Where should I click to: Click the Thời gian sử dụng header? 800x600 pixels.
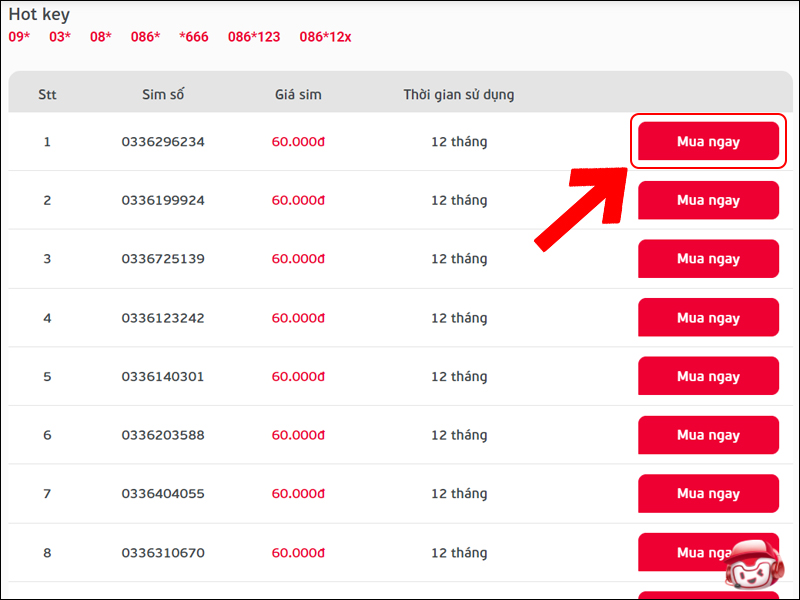click(458, 95)
